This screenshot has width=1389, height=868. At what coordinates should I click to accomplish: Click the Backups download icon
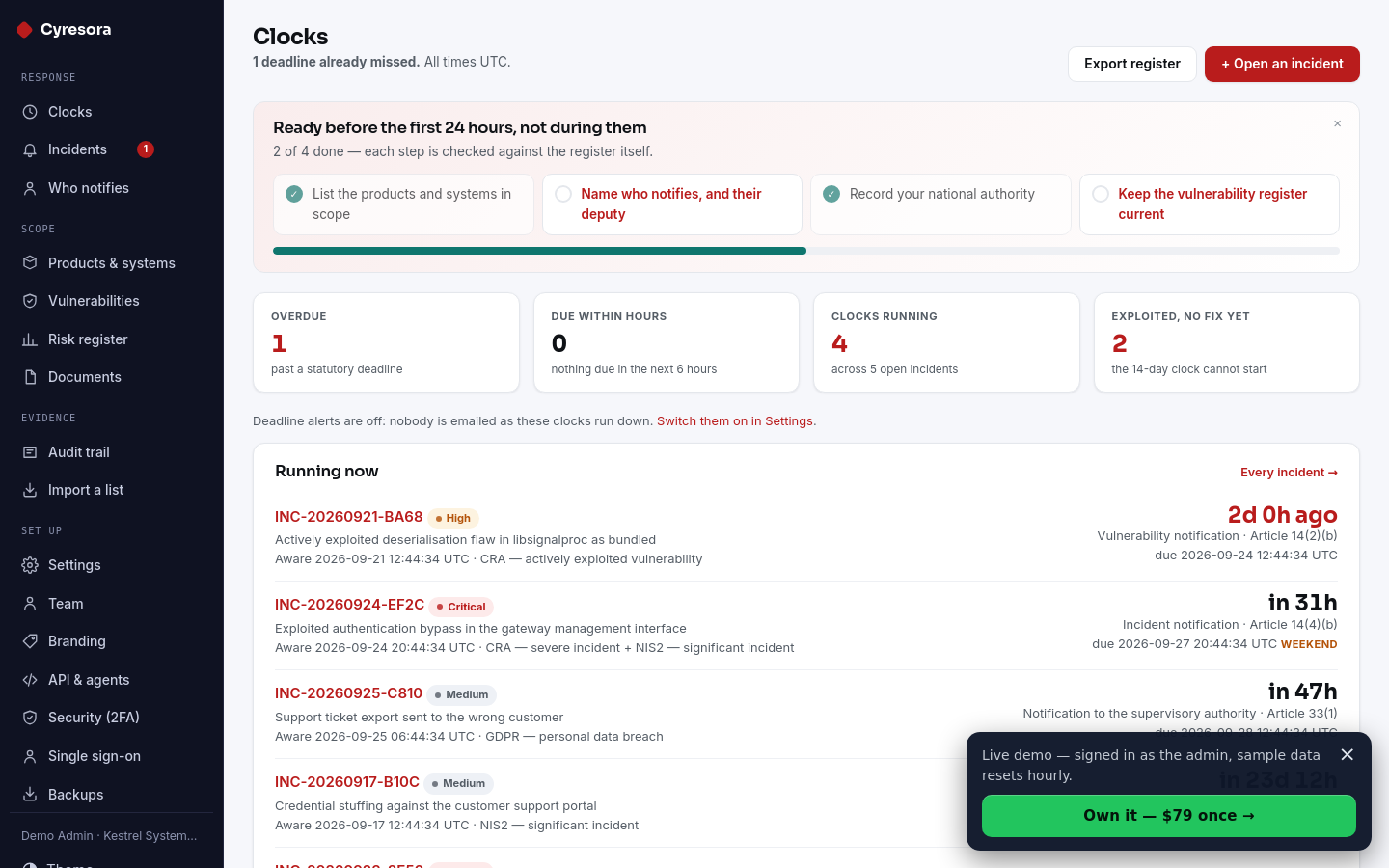coord(30,795)
